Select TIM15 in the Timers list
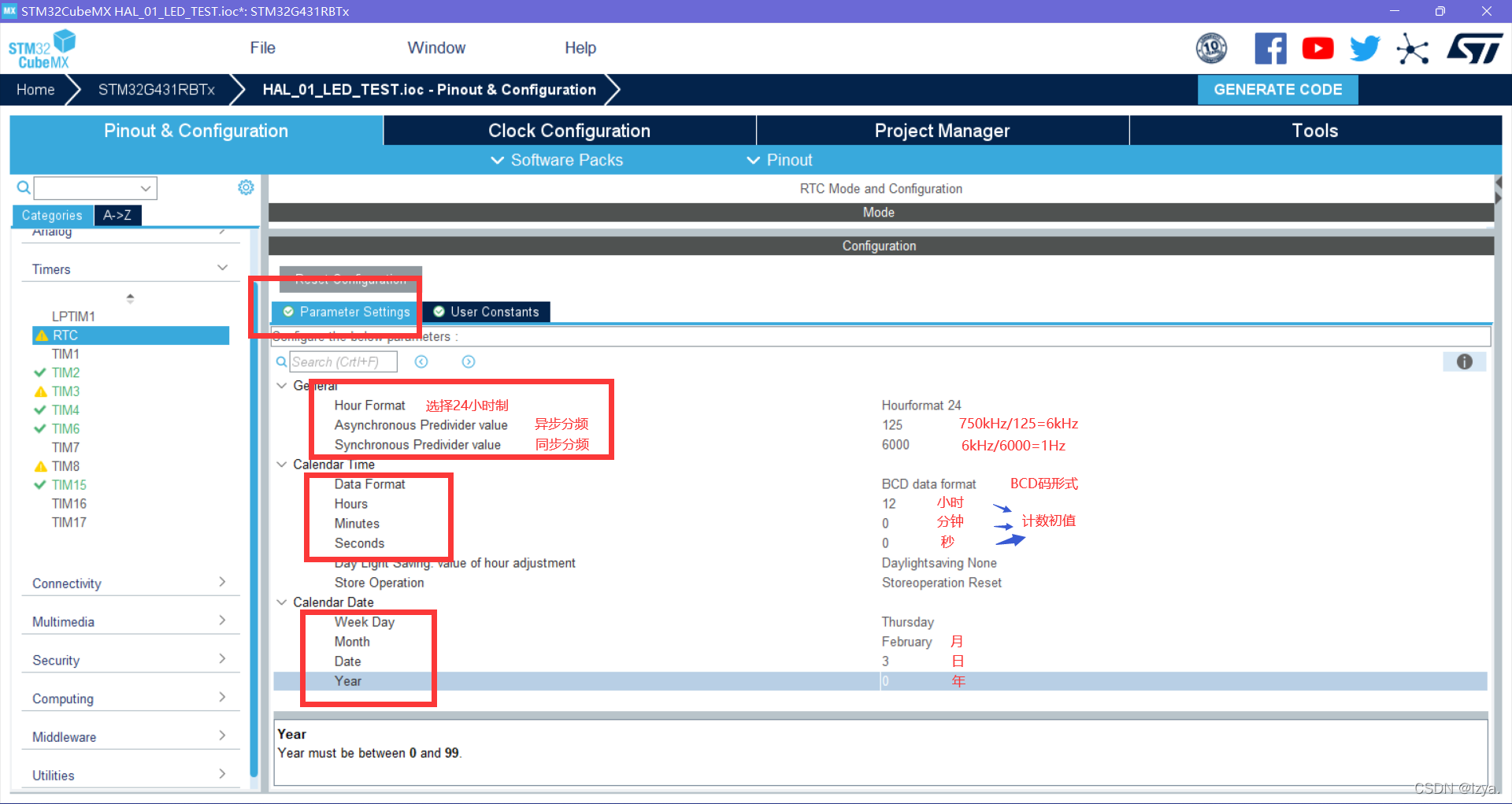 coord(69,485)
